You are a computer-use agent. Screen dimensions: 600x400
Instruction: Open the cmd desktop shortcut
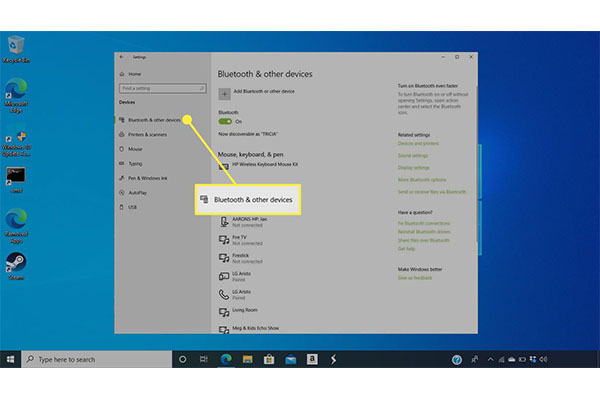coord(16,180)
